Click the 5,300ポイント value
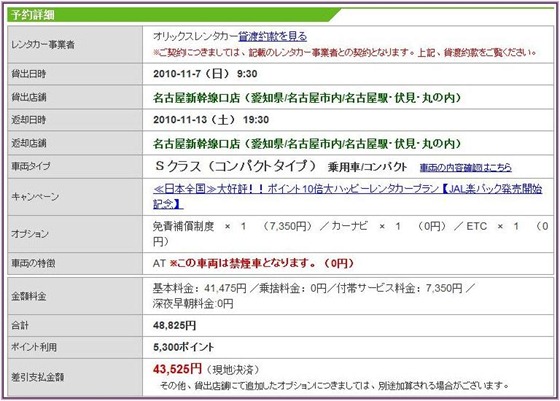 184,347
